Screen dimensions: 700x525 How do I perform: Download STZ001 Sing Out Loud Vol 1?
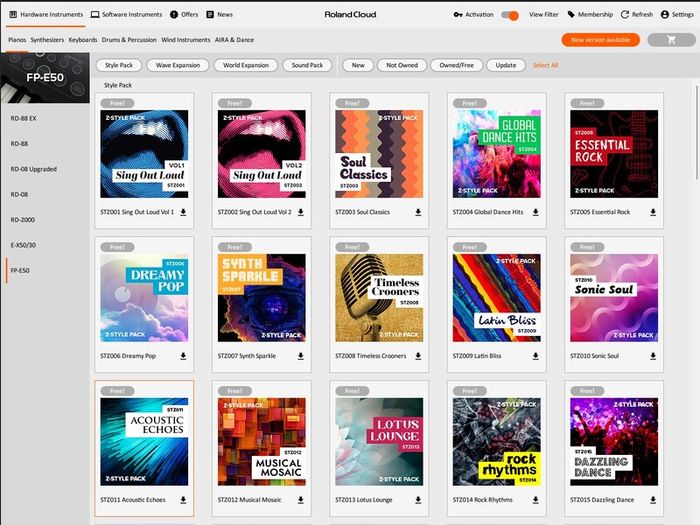point(183,212)
